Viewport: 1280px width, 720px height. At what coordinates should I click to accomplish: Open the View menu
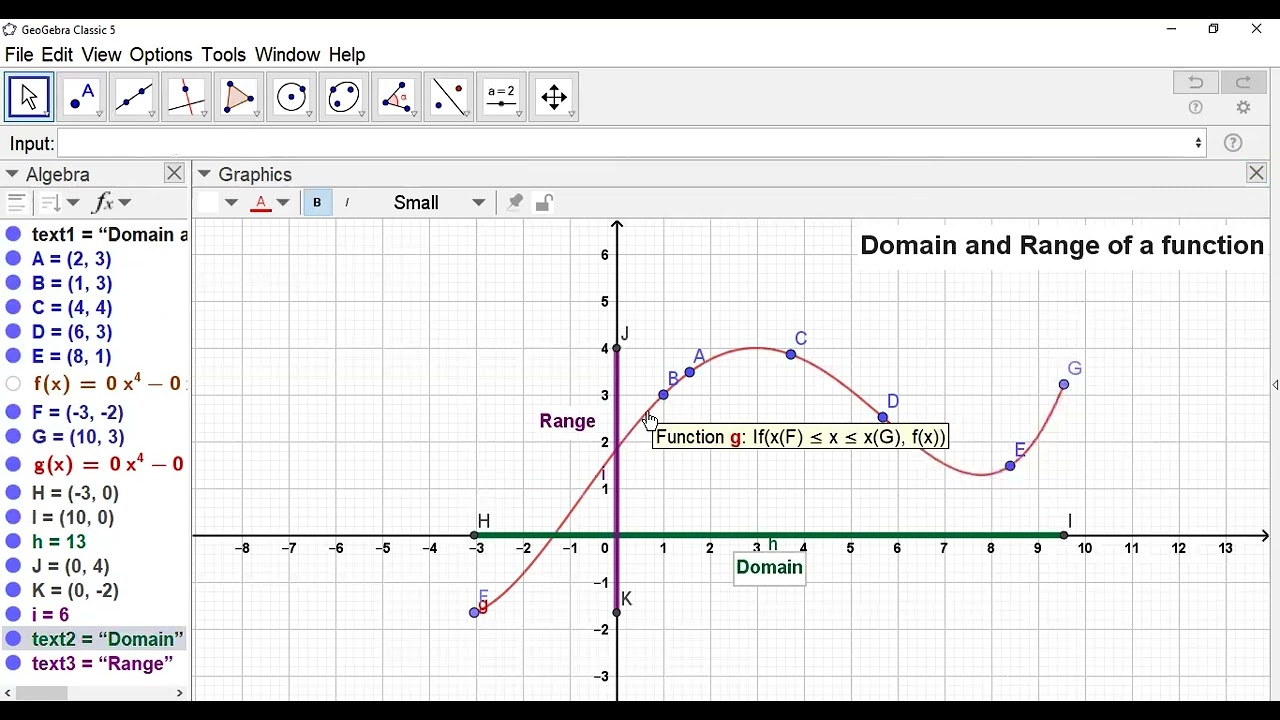[x=101, y=55]
